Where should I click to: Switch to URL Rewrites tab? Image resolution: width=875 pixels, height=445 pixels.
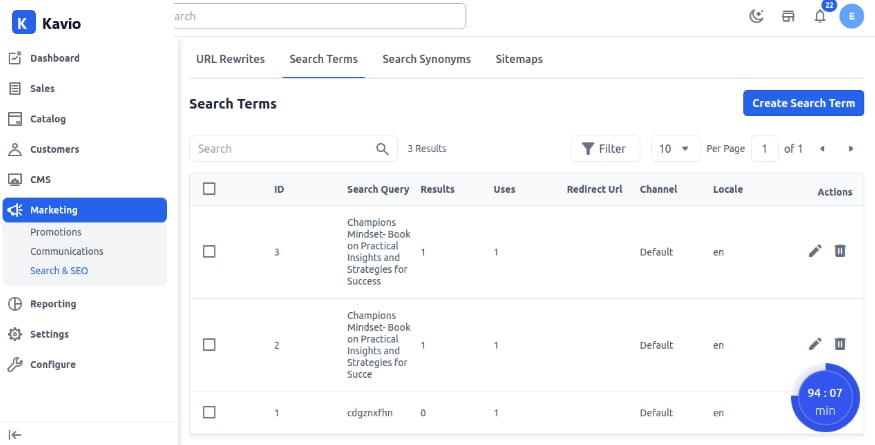coord(230,59)
